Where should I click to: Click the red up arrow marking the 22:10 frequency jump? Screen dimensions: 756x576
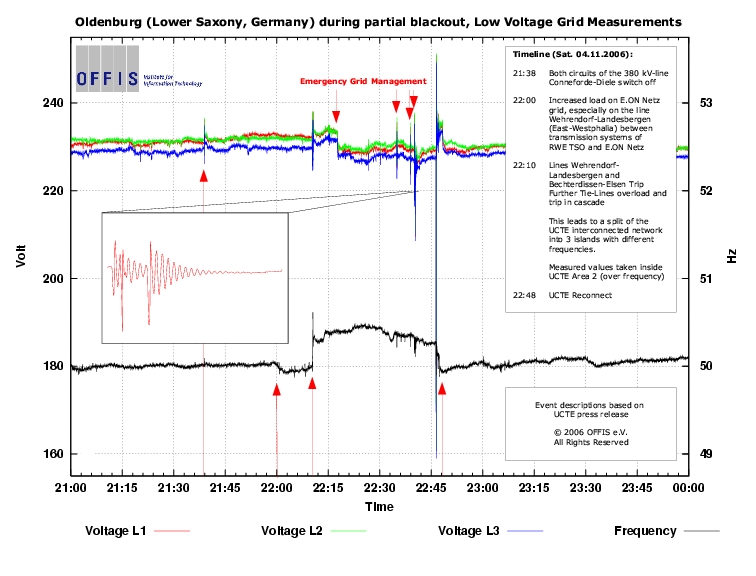point(312,382)
